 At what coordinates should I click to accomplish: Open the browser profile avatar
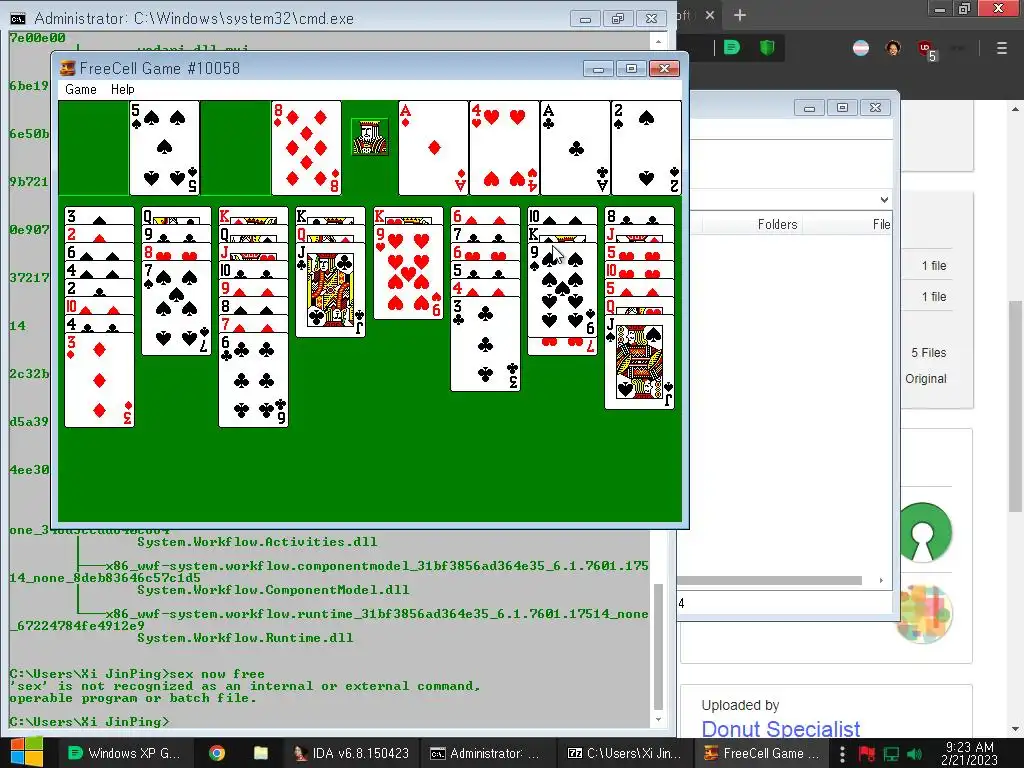[x=893, y=48]
